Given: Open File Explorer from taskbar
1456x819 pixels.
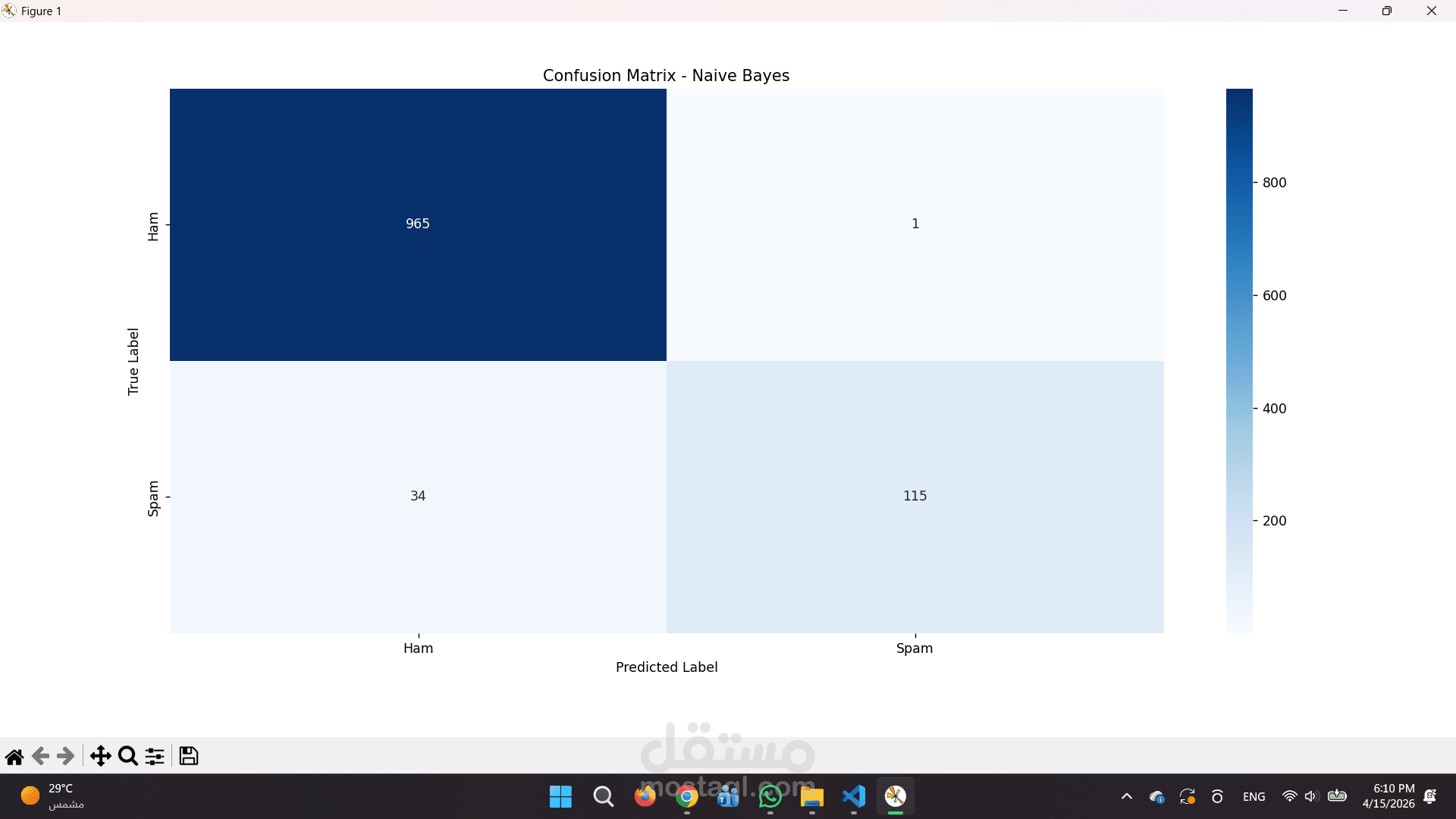Looking at the screenshot, I should 812,796.
